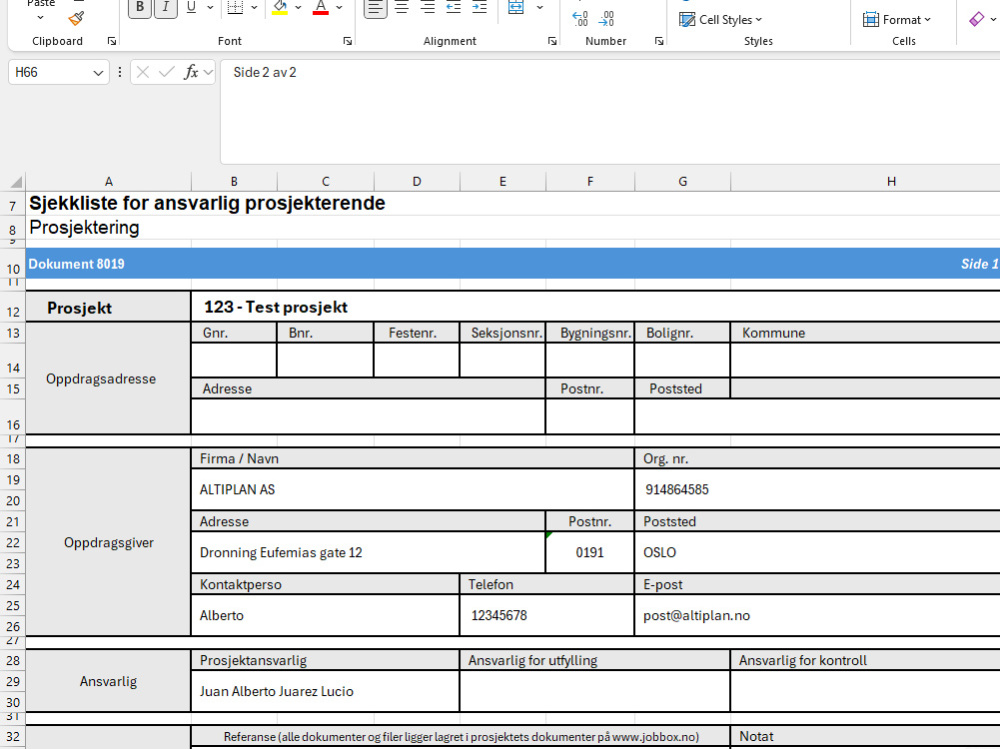Select contact person 'Alberto' cell
Screen dimensions: 1000x749
tap(325, 616)
